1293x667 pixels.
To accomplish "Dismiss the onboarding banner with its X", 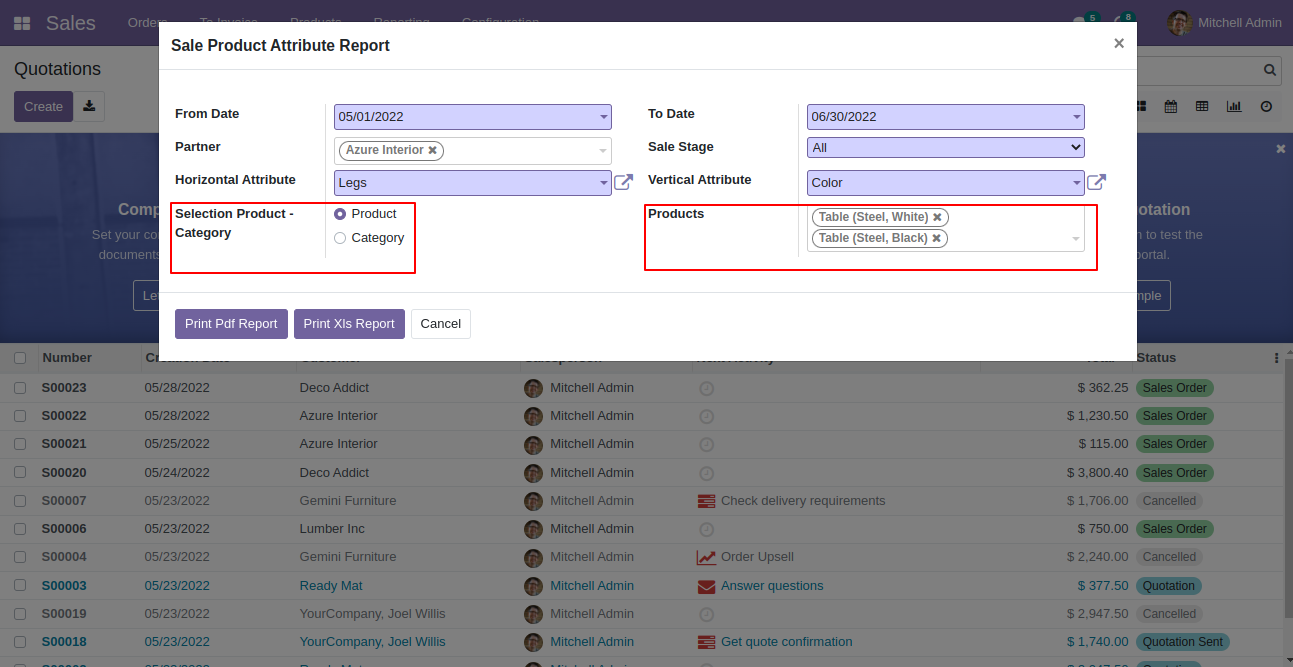I will point(1281,148).
